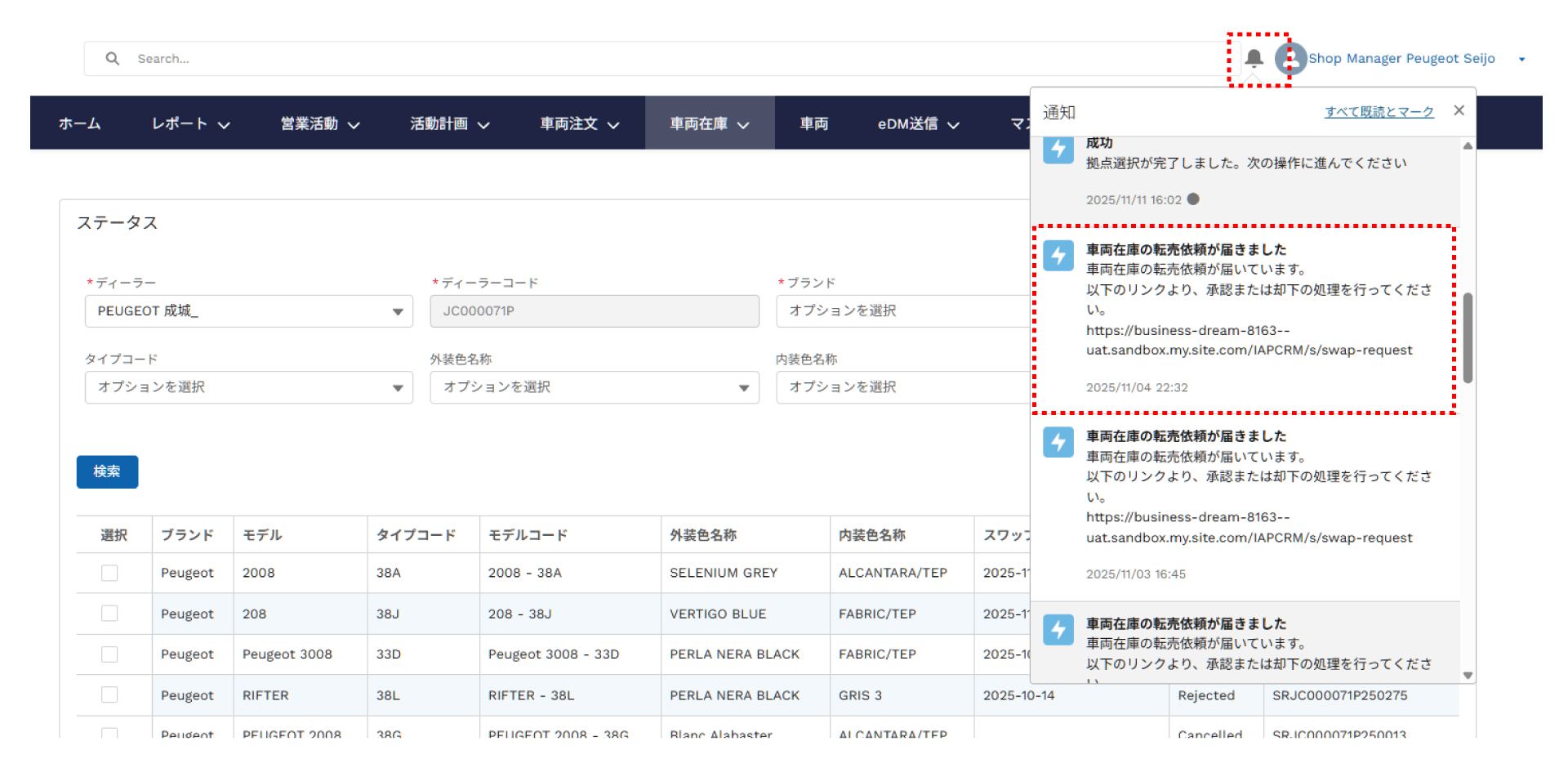1568x777 pixels.
Task: Tick the RIFTER 38L row checkbox
Action: 109,694
